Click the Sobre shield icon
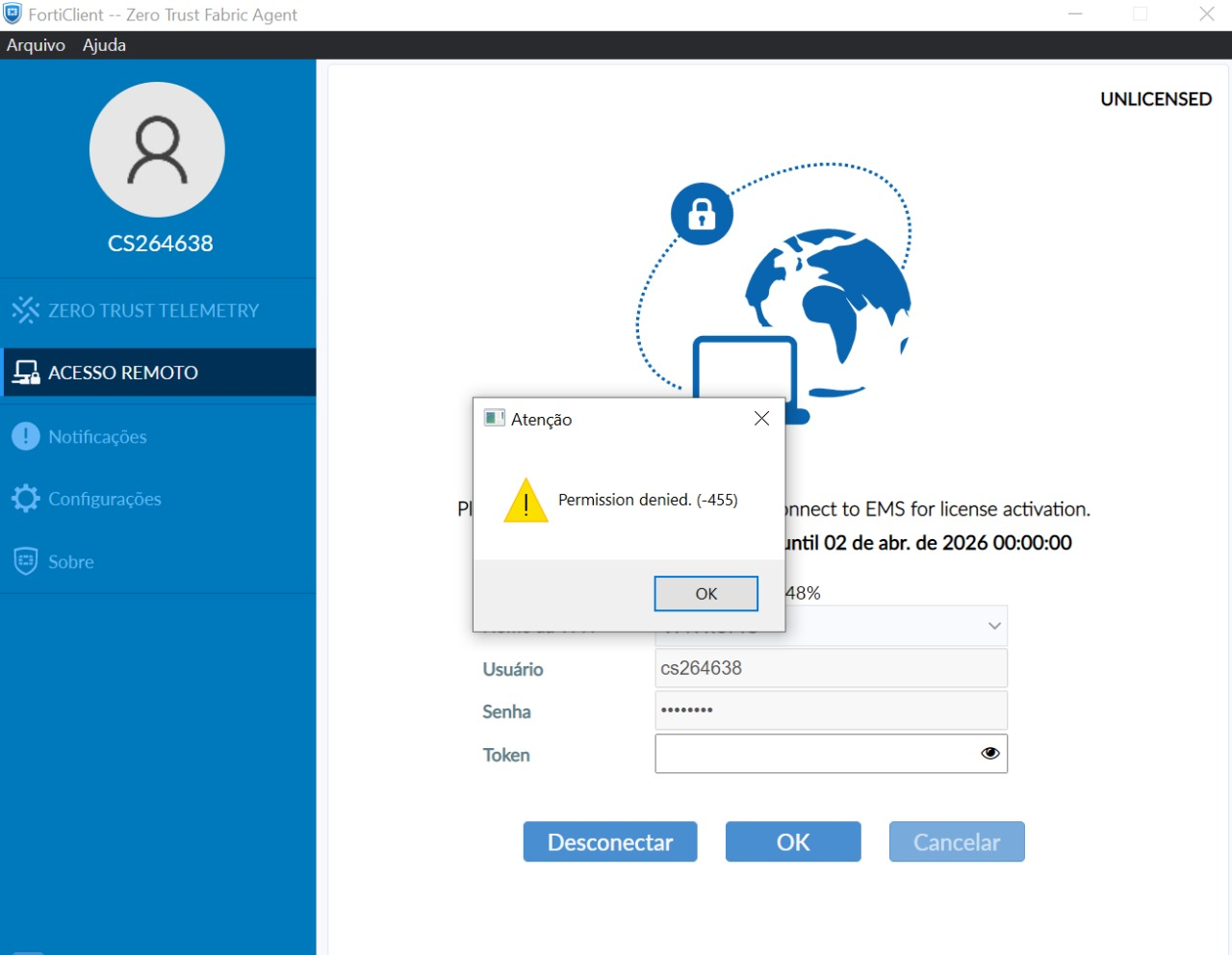 [x=25, y=561]
